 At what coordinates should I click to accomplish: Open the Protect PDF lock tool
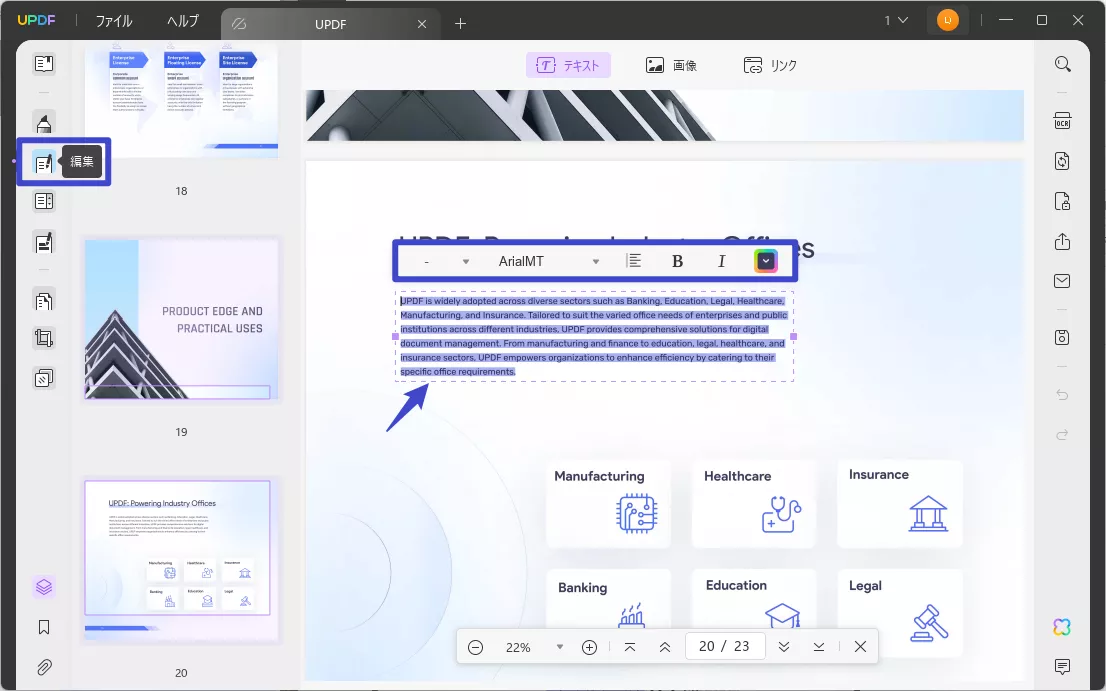(1062, 202)
